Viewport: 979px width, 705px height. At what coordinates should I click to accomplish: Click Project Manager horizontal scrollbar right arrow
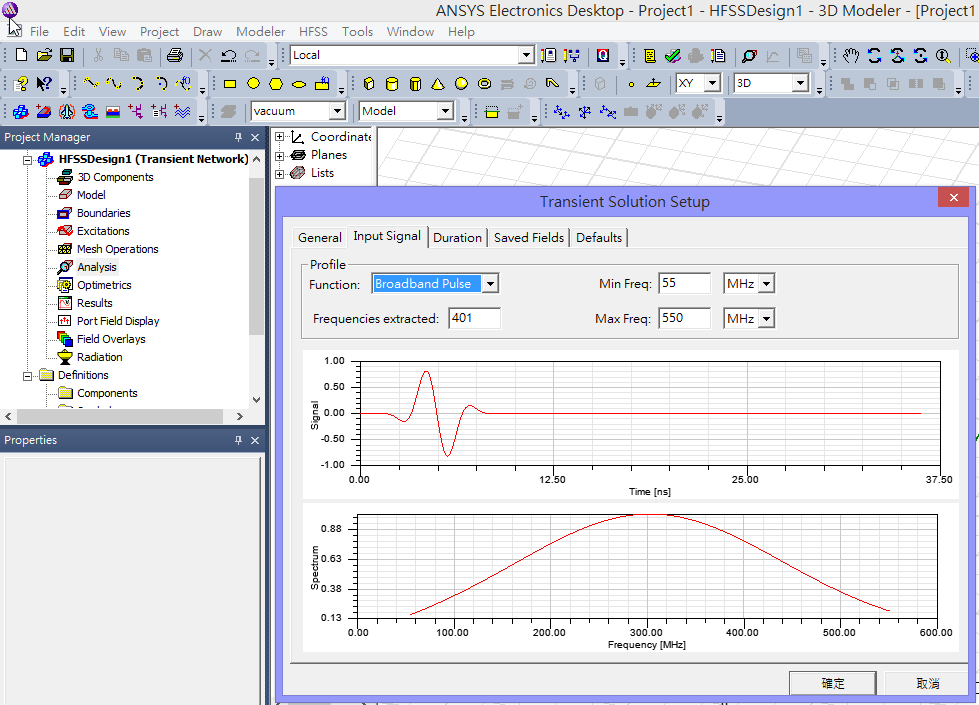click(240, 417)
